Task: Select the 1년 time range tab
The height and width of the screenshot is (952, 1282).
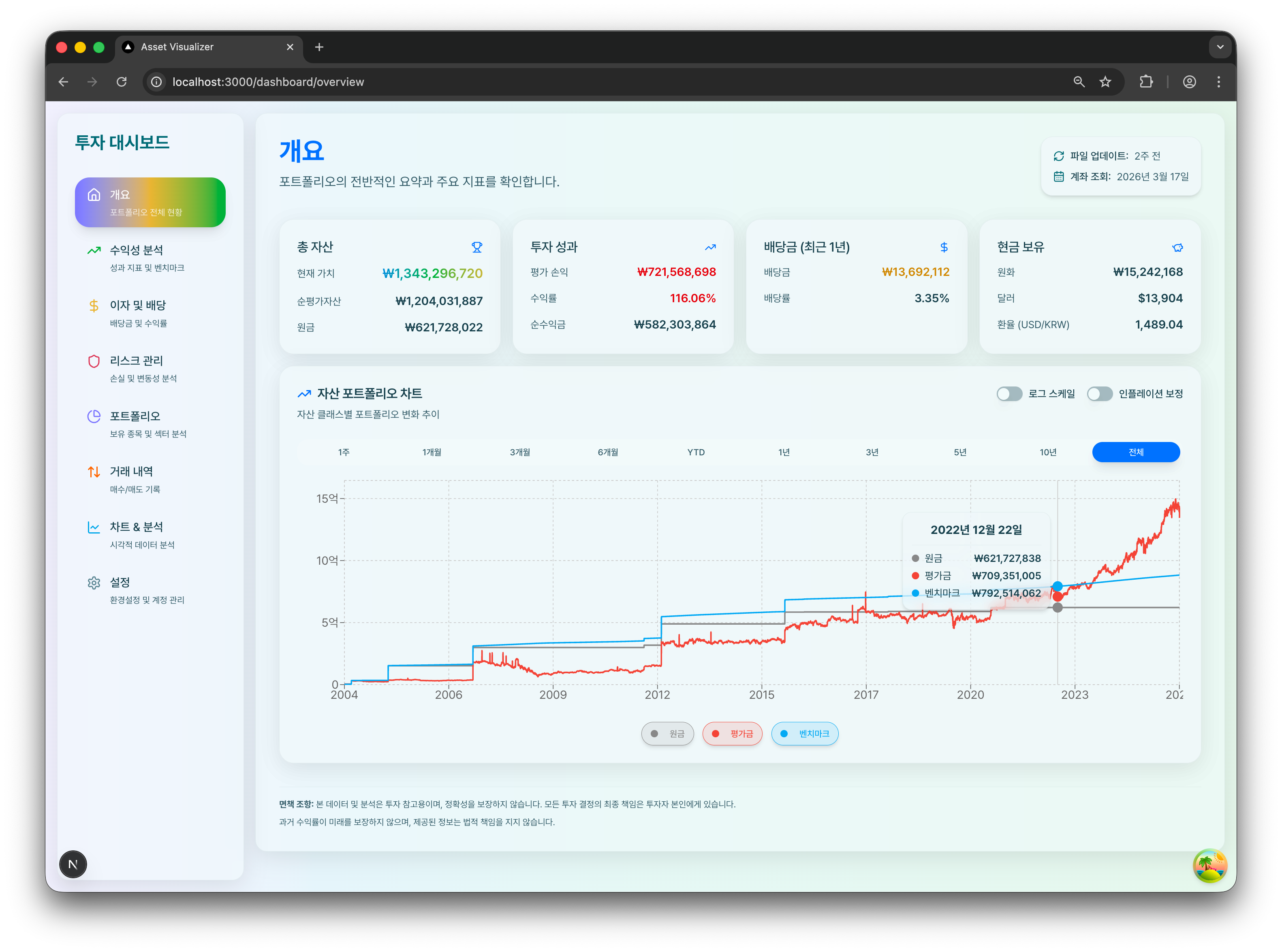Action: click(784, 453)
